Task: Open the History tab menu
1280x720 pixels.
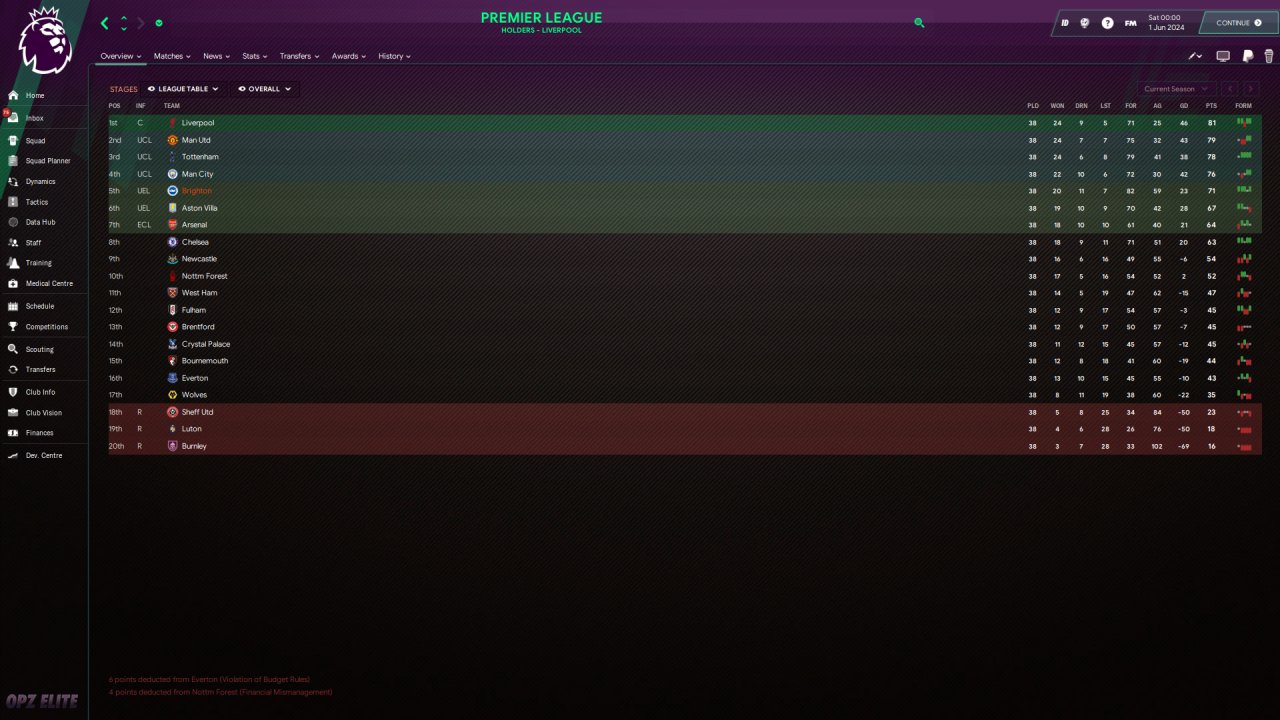Action: pyautogui.click(x=394, y=56)
